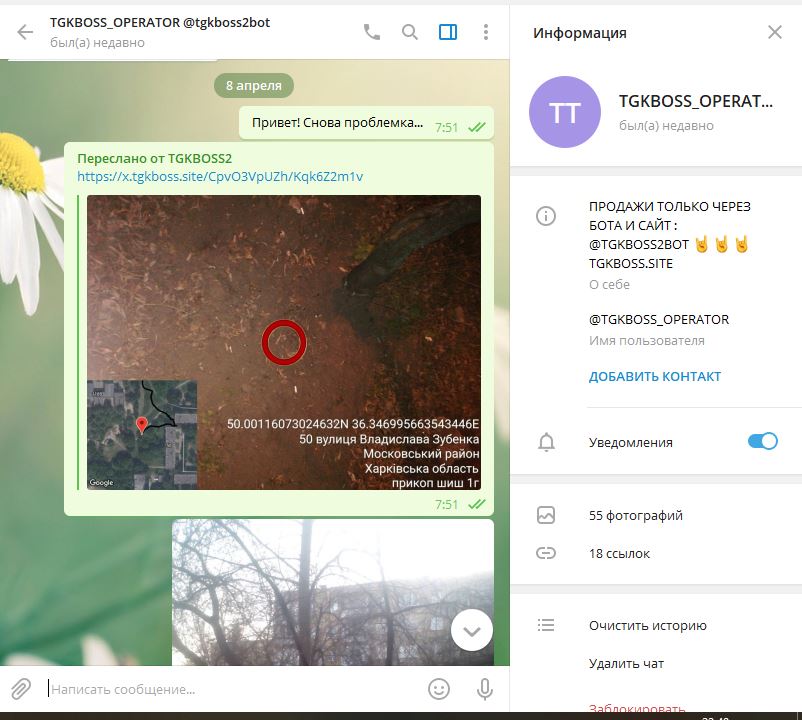Open the emoji picker smiley icon
This screenshot has height=720, width=802.
(x=439, y=689)
